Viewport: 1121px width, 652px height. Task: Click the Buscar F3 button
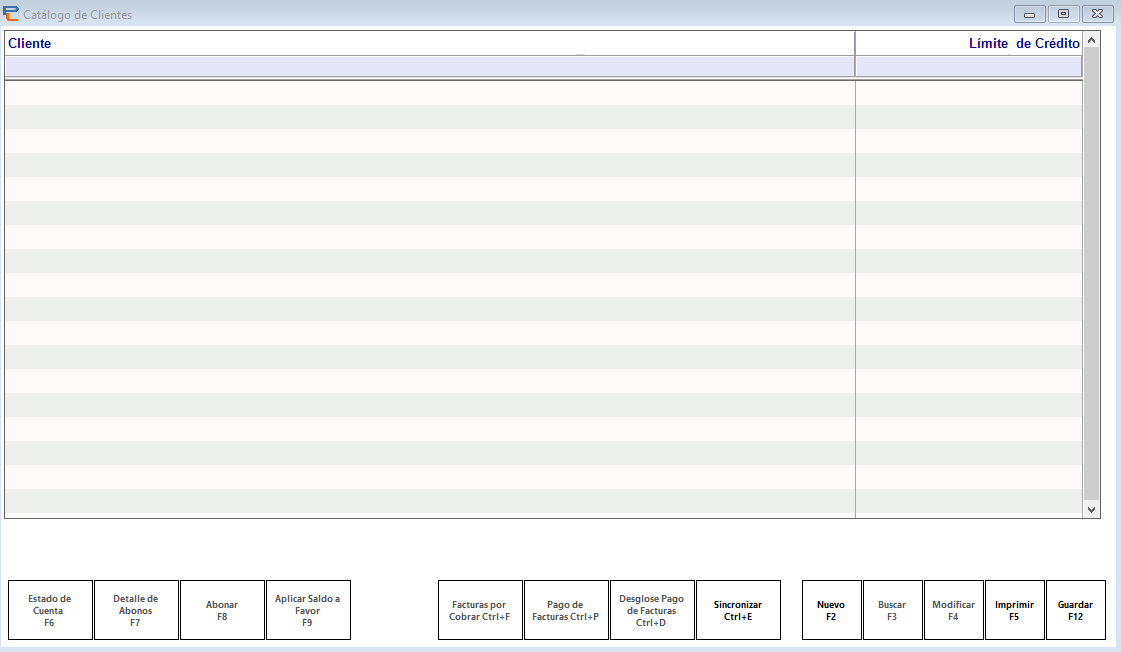click(x=893, y=610)
